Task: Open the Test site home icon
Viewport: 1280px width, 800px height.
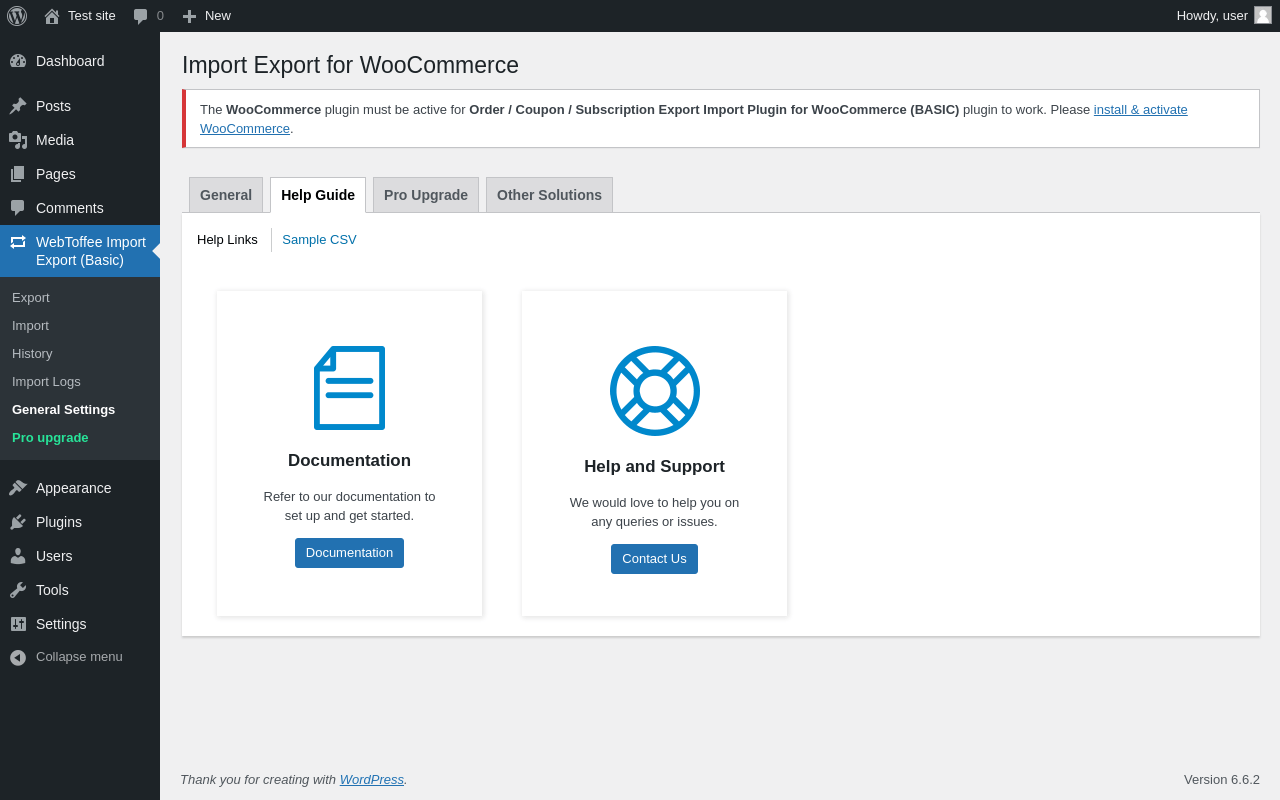Action: [x=52, y=16]
